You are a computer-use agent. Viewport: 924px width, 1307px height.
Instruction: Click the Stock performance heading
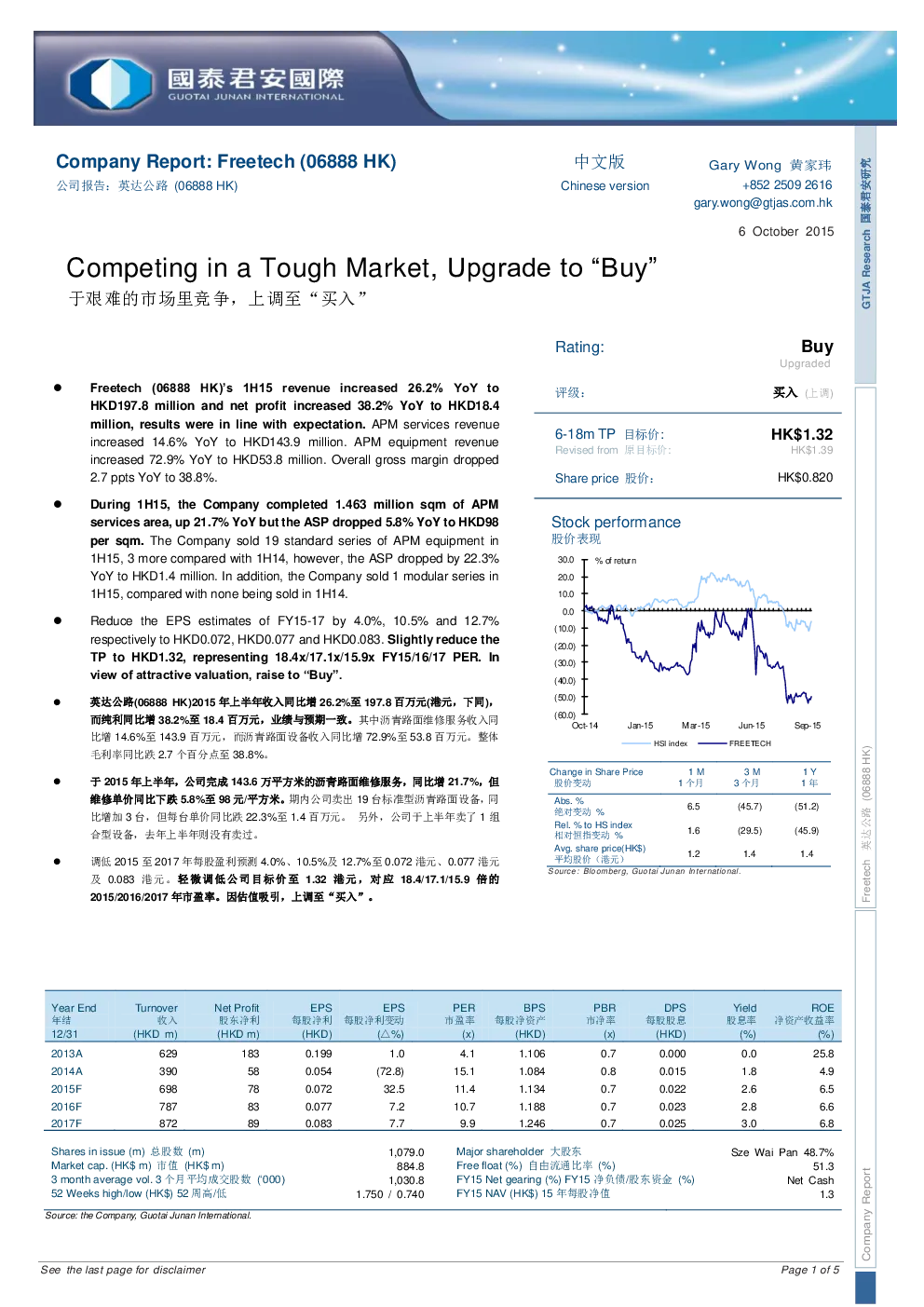click(616, 523)
